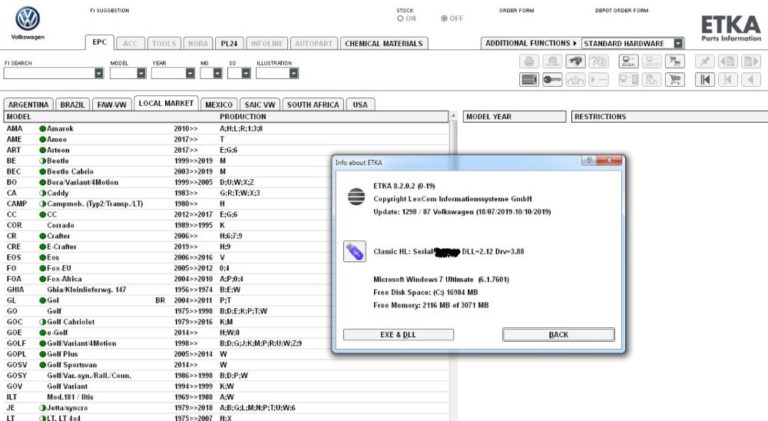Select the FAW-VW market tab

coord(112,105)
